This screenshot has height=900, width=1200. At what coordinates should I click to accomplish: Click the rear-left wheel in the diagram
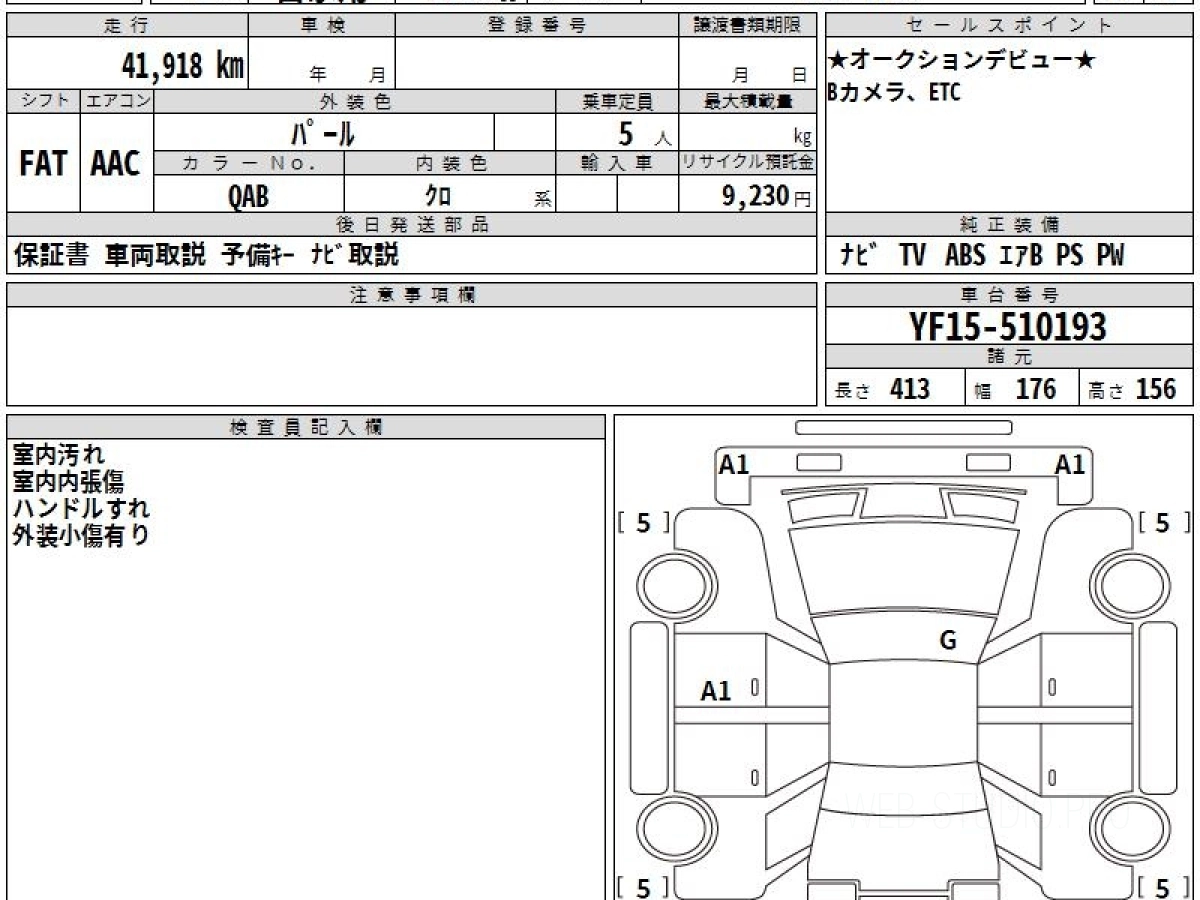click(x=674, y=830)
